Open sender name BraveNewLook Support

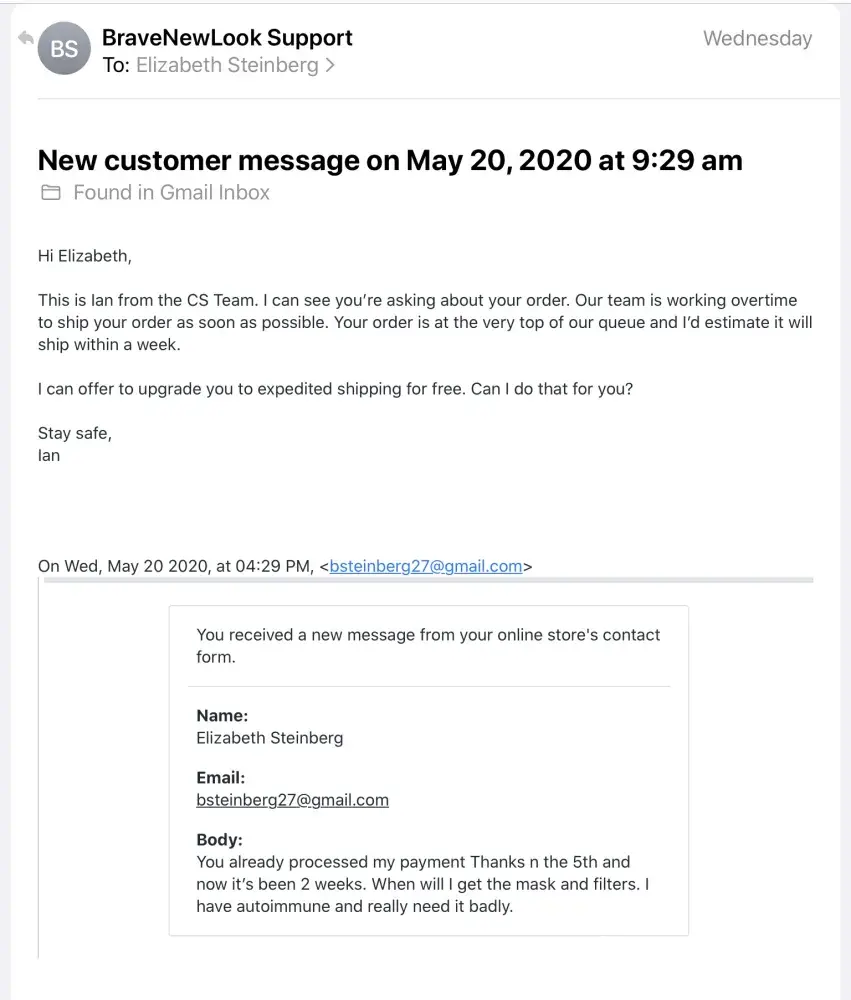pos(227,38)
